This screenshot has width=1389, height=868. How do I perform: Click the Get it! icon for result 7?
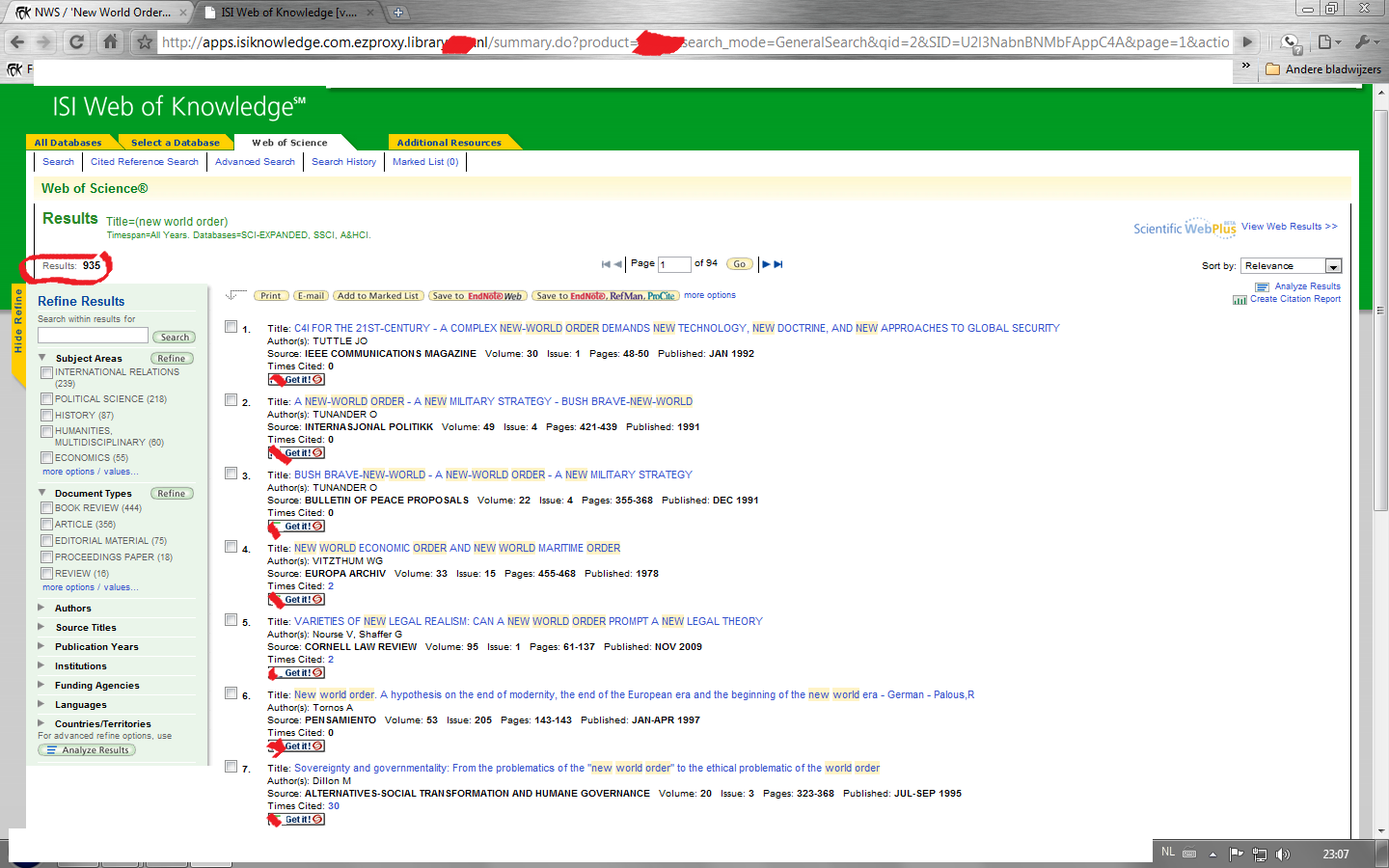click(296, 820)
